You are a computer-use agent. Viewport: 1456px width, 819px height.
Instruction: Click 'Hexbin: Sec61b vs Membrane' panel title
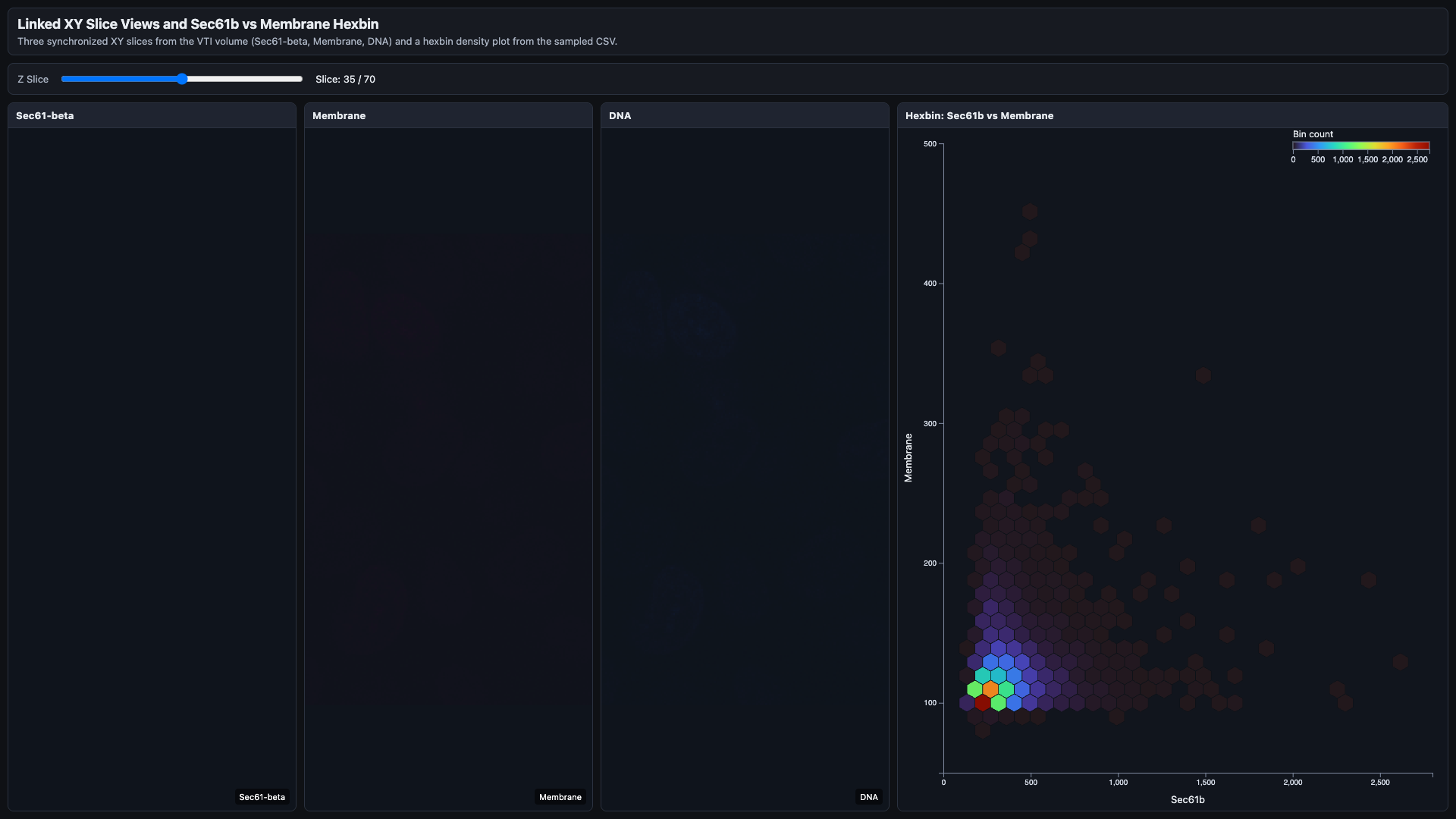tap(979, 115)
